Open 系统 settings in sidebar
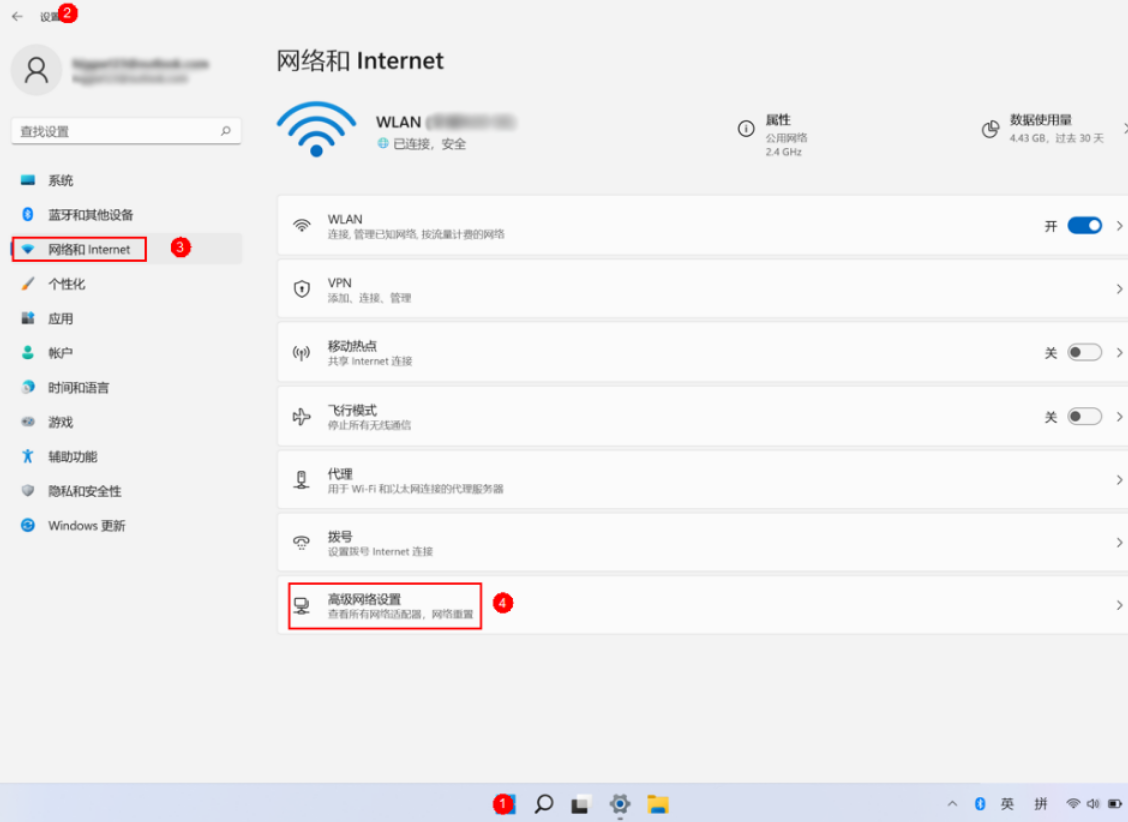The height and width of the screenshot is (822, 1128). [x=61, y=180]
